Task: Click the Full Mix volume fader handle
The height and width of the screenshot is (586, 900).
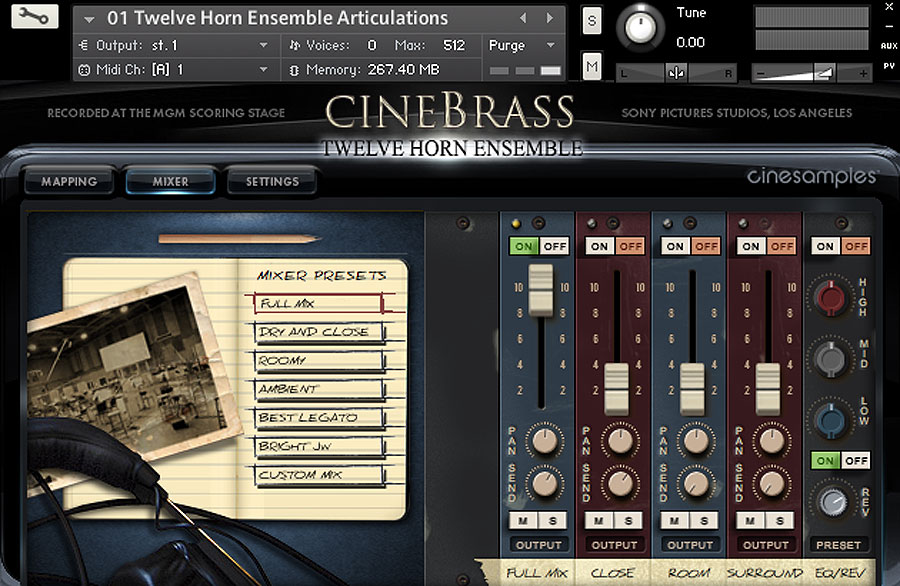Action: coord(541,290)
